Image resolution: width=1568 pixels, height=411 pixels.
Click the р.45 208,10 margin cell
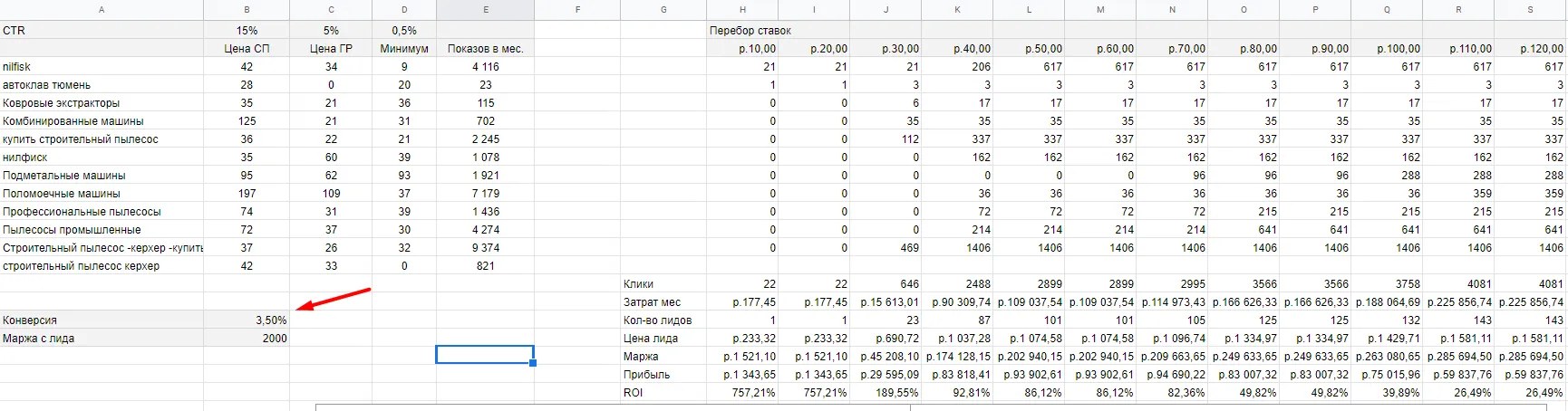click(886, 356)
